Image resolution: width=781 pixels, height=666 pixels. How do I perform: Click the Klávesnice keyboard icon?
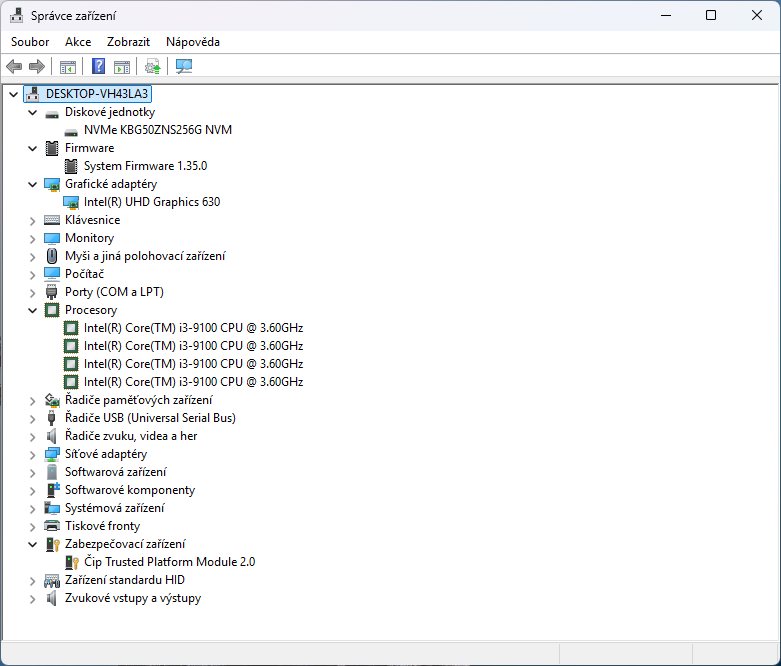(x=52, y=220)
